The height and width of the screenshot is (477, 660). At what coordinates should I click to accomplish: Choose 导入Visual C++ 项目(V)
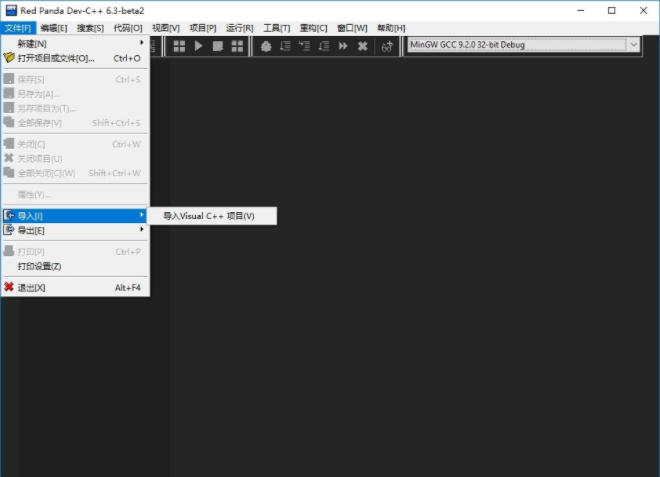[x=212, y=216]
